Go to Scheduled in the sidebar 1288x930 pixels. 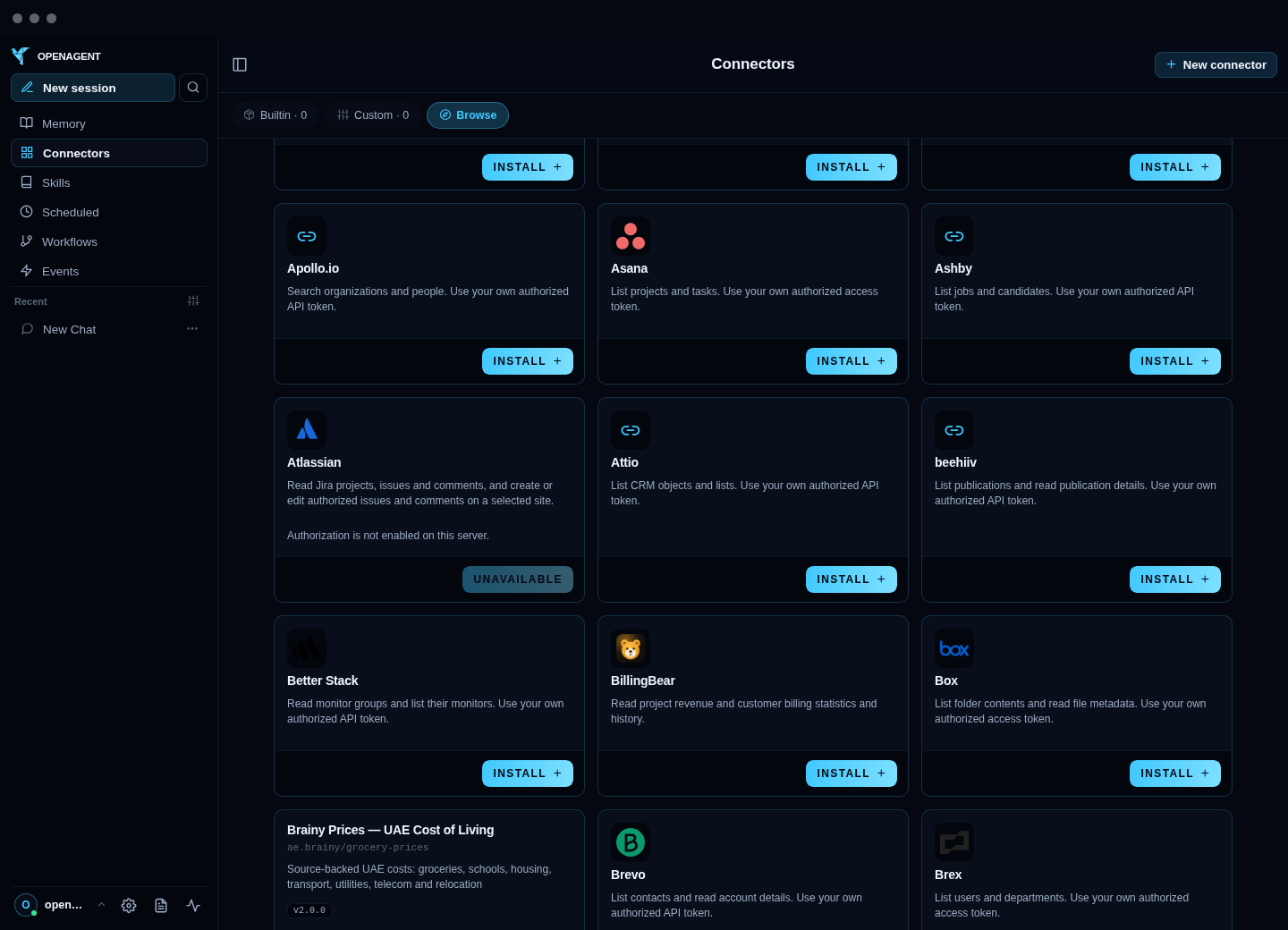tap(109, 212)
